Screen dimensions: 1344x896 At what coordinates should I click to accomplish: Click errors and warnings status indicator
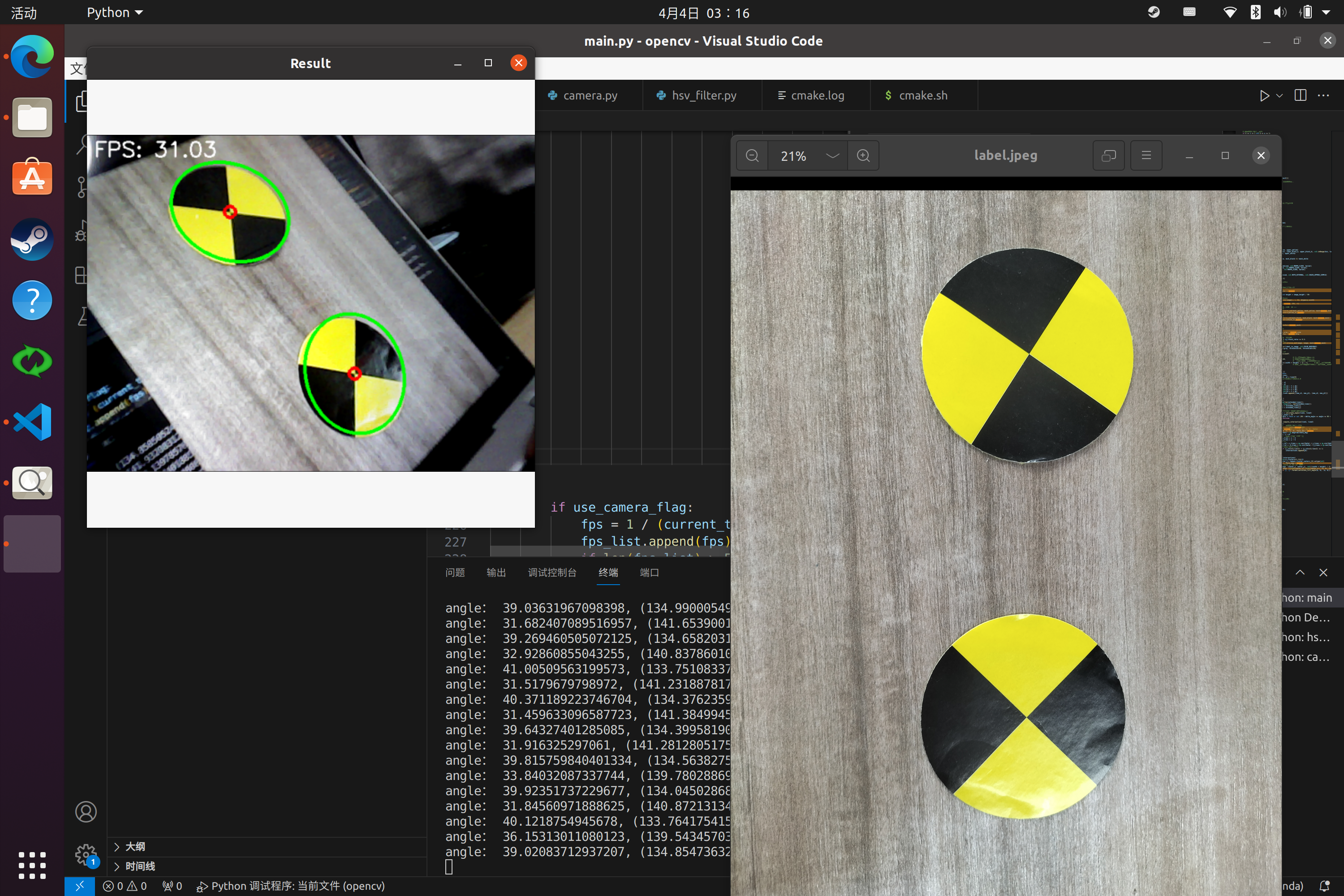tap(125, 886)
